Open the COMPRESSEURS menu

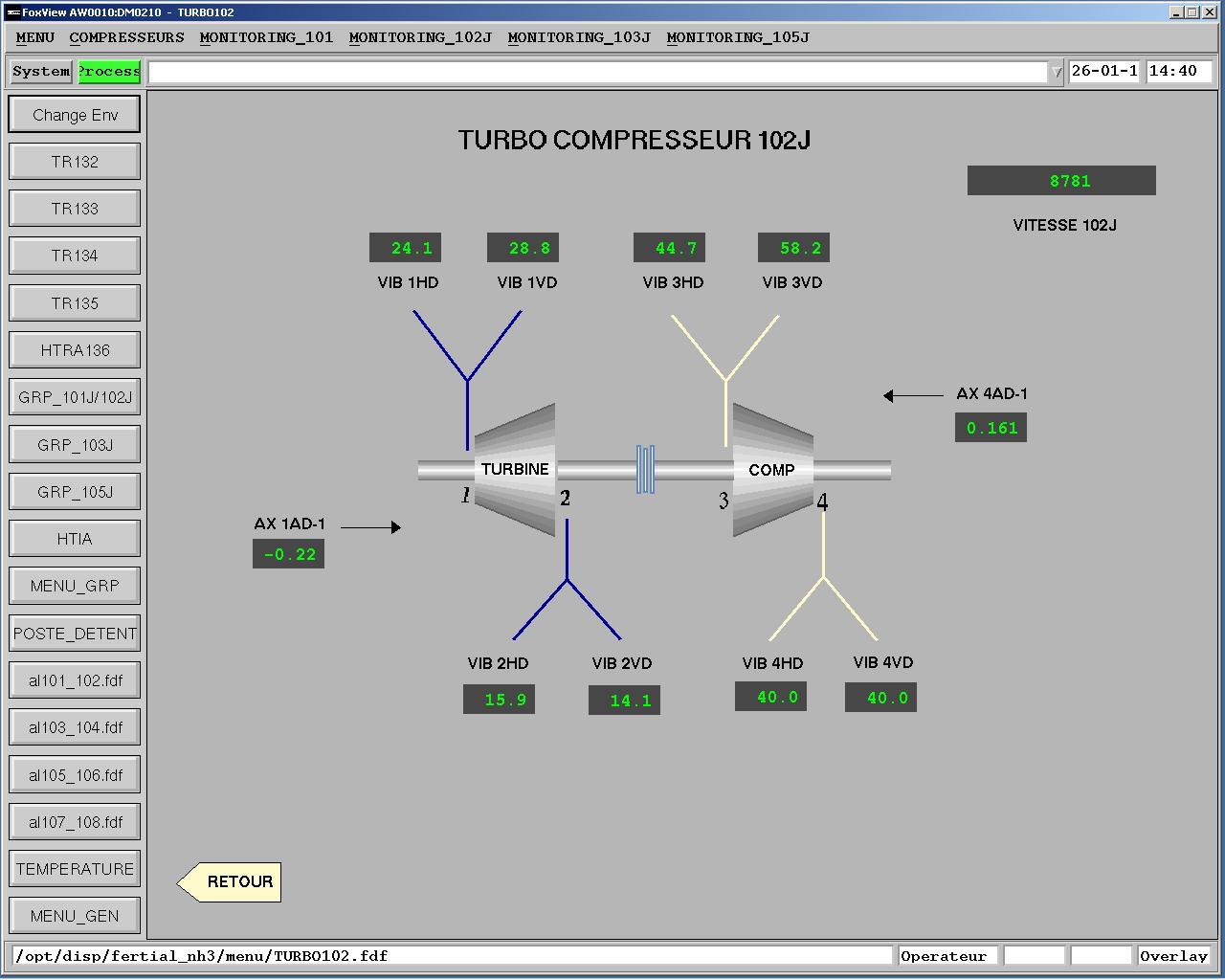point(127,37)
